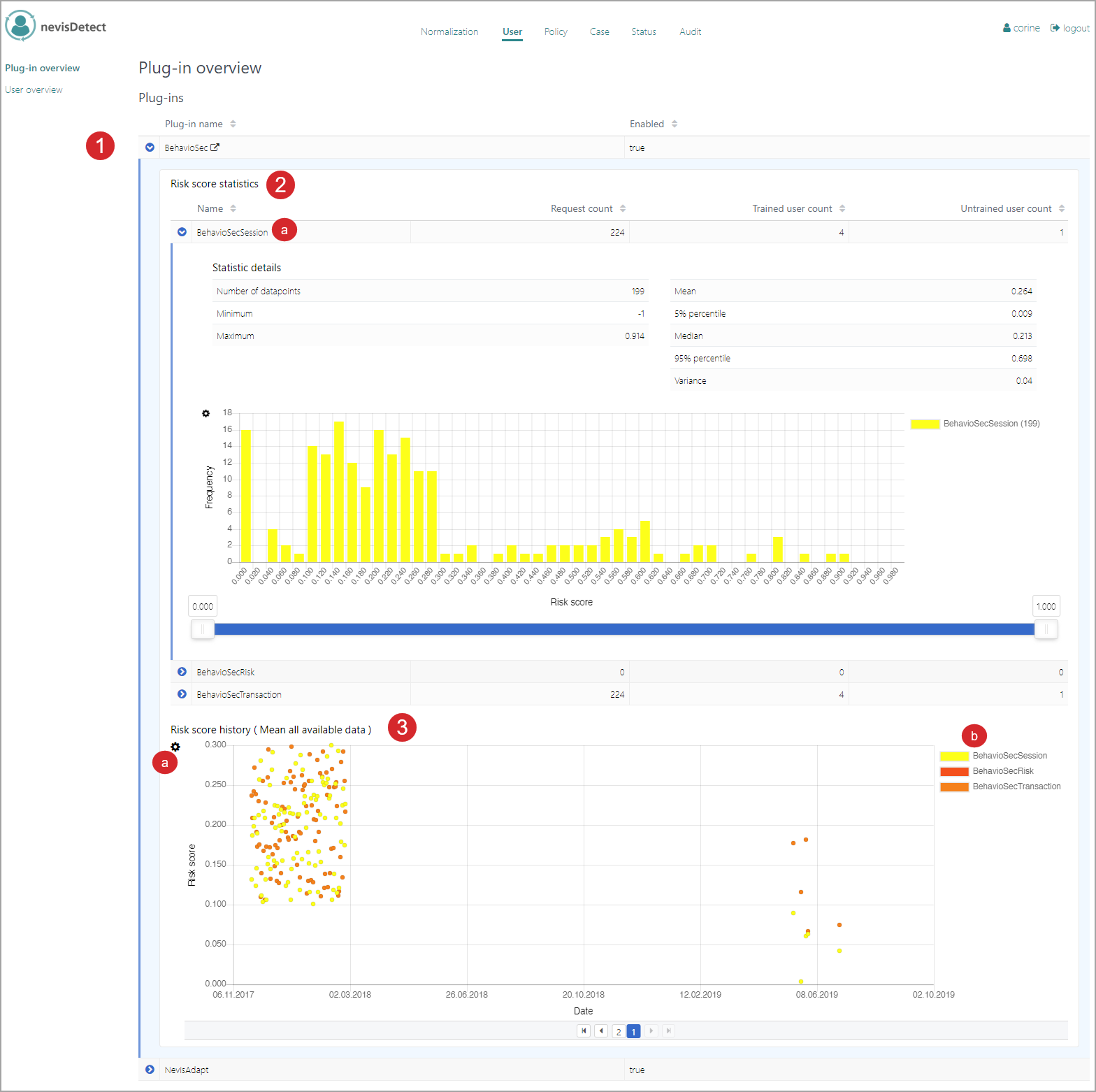Collapse the BehavioSecSession statistics row

click(182, 232)
